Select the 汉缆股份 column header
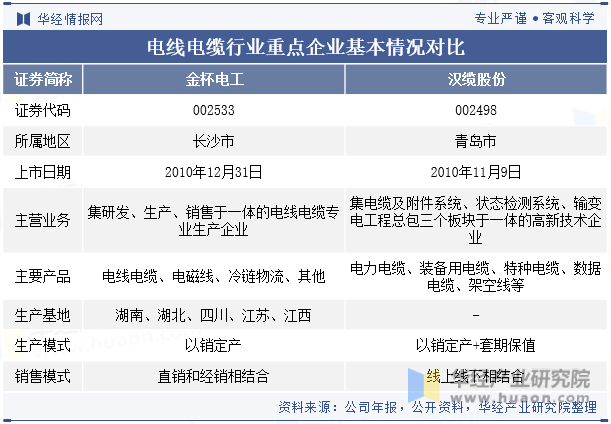 476,79
